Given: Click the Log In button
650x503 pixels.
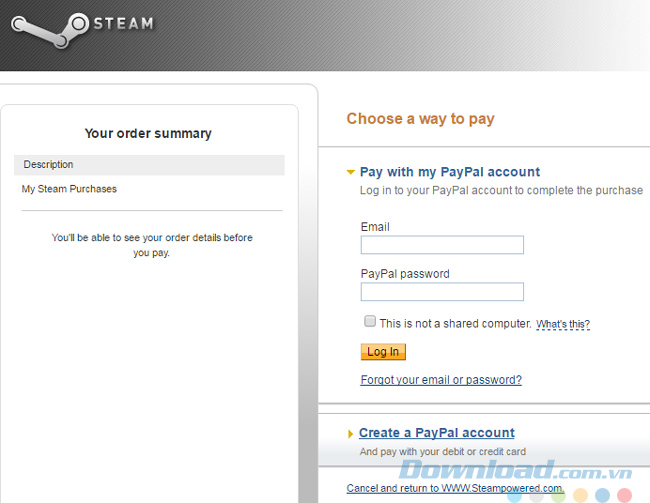Looking at the screenshot, I should point(383,352).
